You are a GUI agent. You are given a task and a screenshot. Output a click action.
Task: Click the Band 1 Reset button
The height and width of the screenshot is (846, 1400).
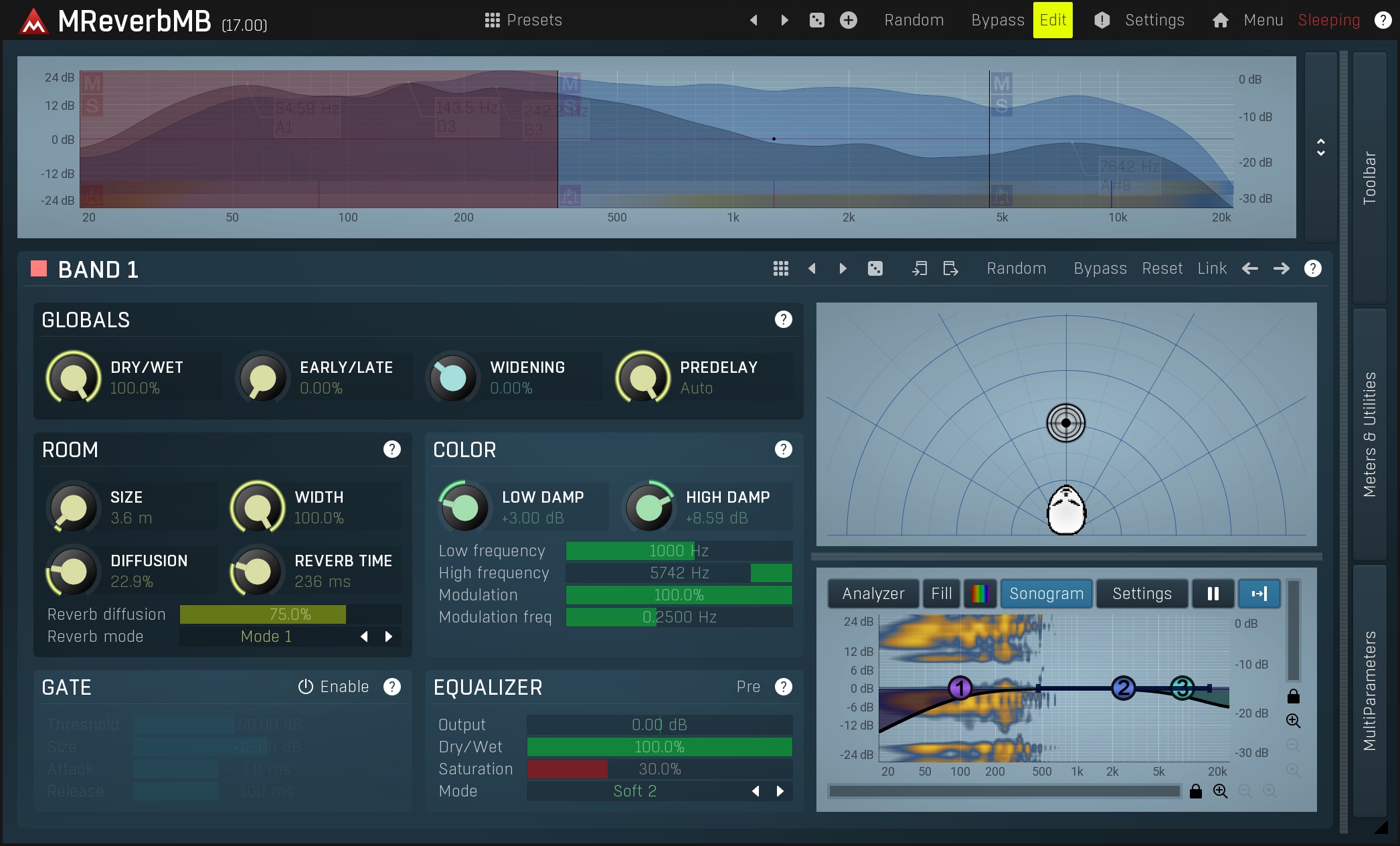point(1162,268)
